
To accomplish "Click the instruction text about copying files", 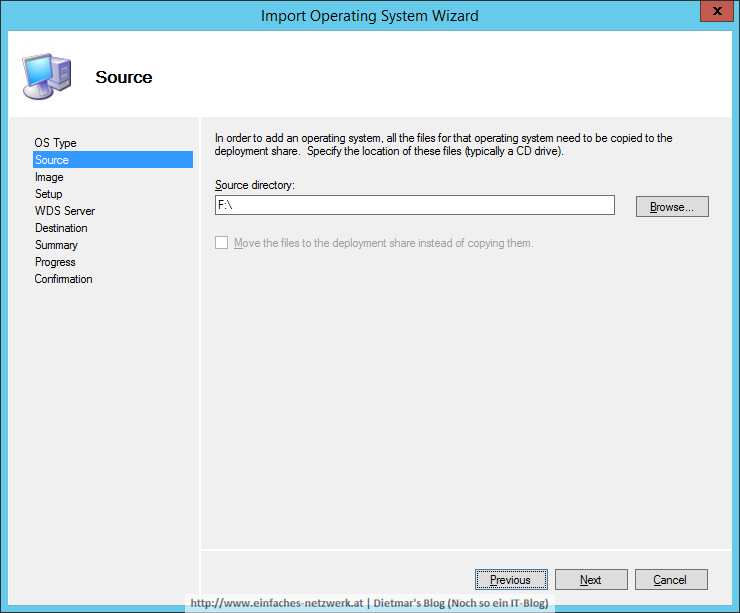I will 443,144.
